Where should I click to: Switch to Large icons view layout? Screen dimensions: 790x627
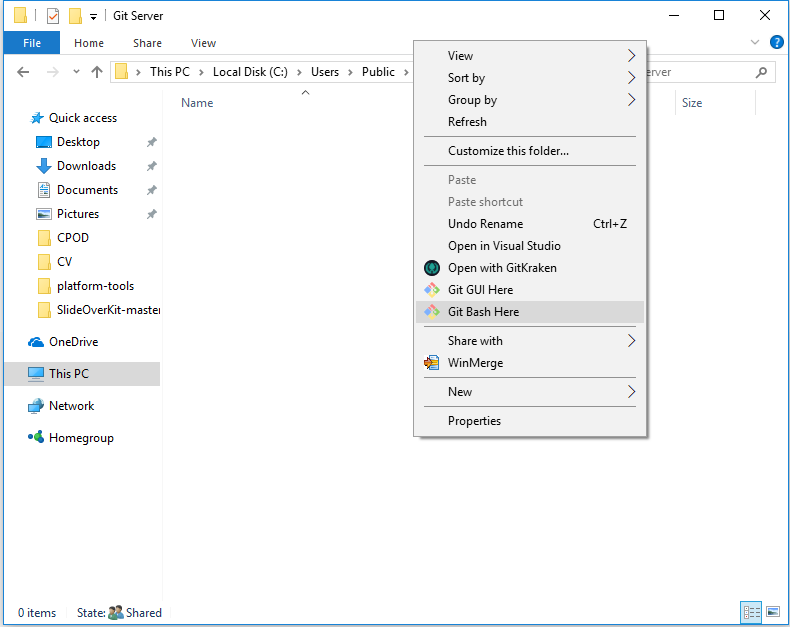pyautogui.click(x=771, y=612)
